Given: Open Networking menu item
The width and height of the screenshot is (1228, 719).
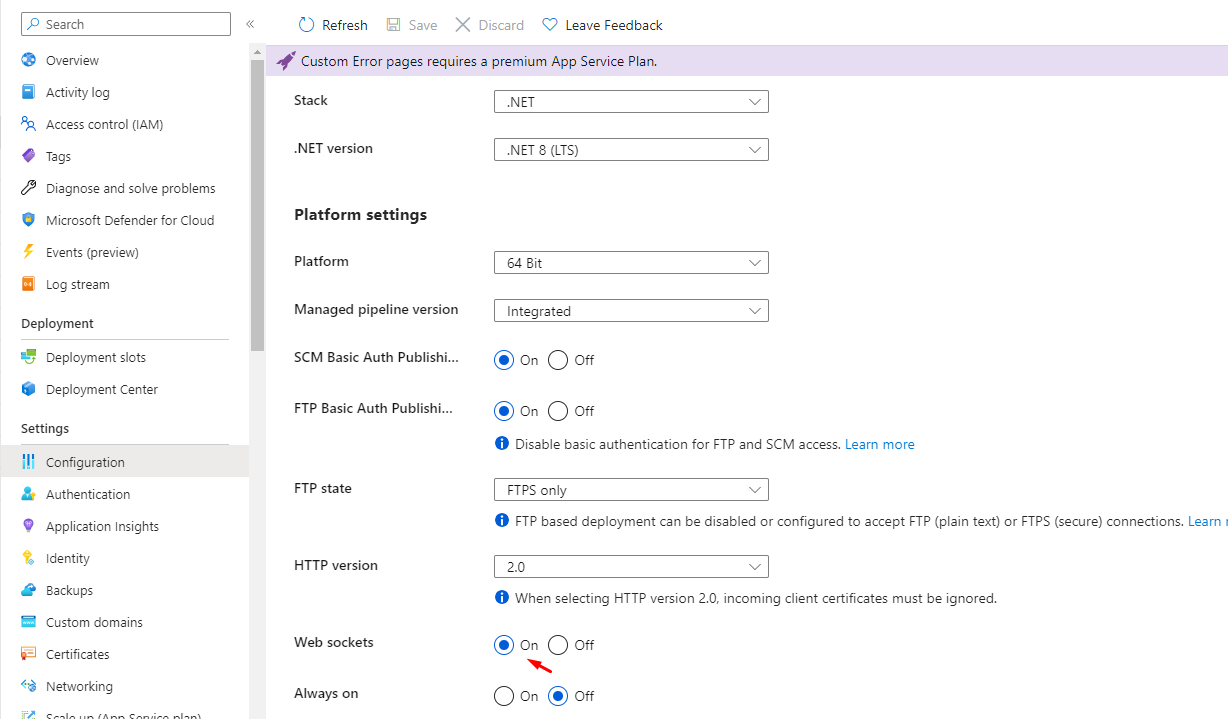Looking at the screenshot, I should pos(124,686).
